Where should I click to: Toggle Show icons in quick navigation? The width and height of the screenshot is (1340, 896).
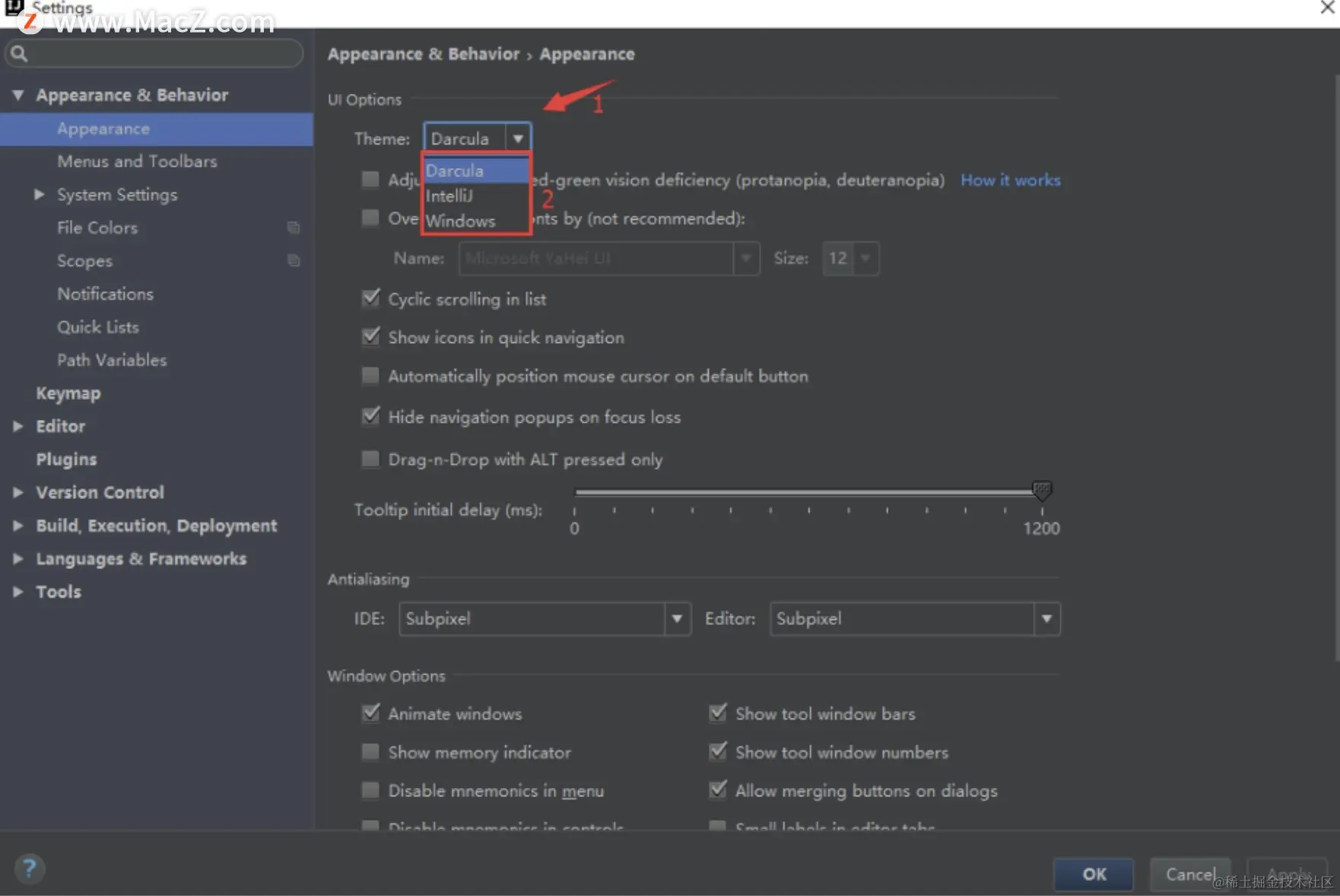(370, 336)
